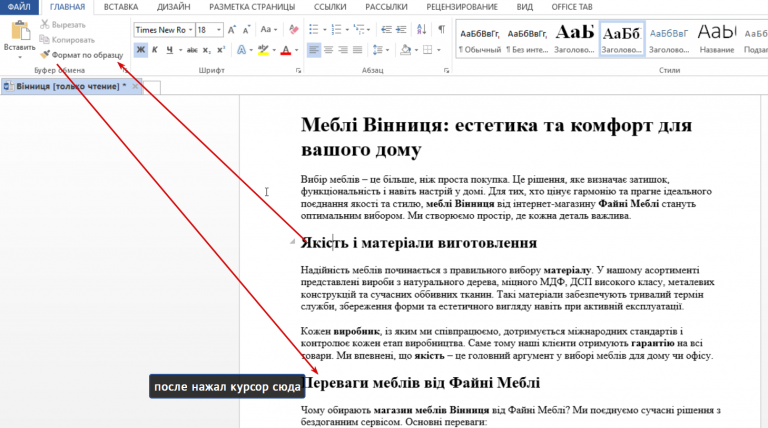The height and width of the screenshot is (428, 768).
Task: Apply the Без интервала style
Action: 527,39
